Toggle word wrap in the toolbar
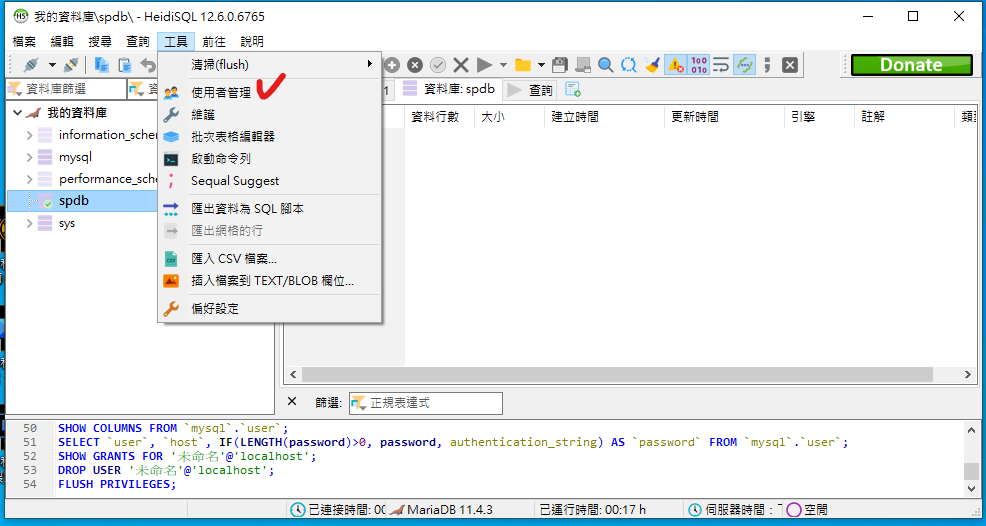The width and height of the screenshot is (986, 526). (721, 65)
